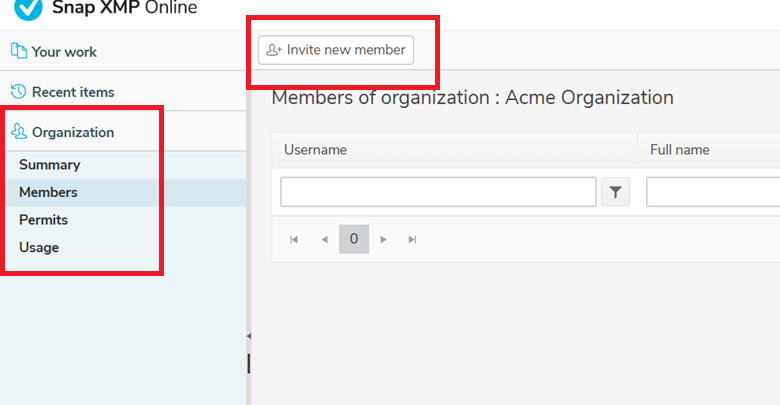The width and height of the screenshot is (780, 405).
Task: Click the Organization people icon
Action: click(x=19, y=131)
